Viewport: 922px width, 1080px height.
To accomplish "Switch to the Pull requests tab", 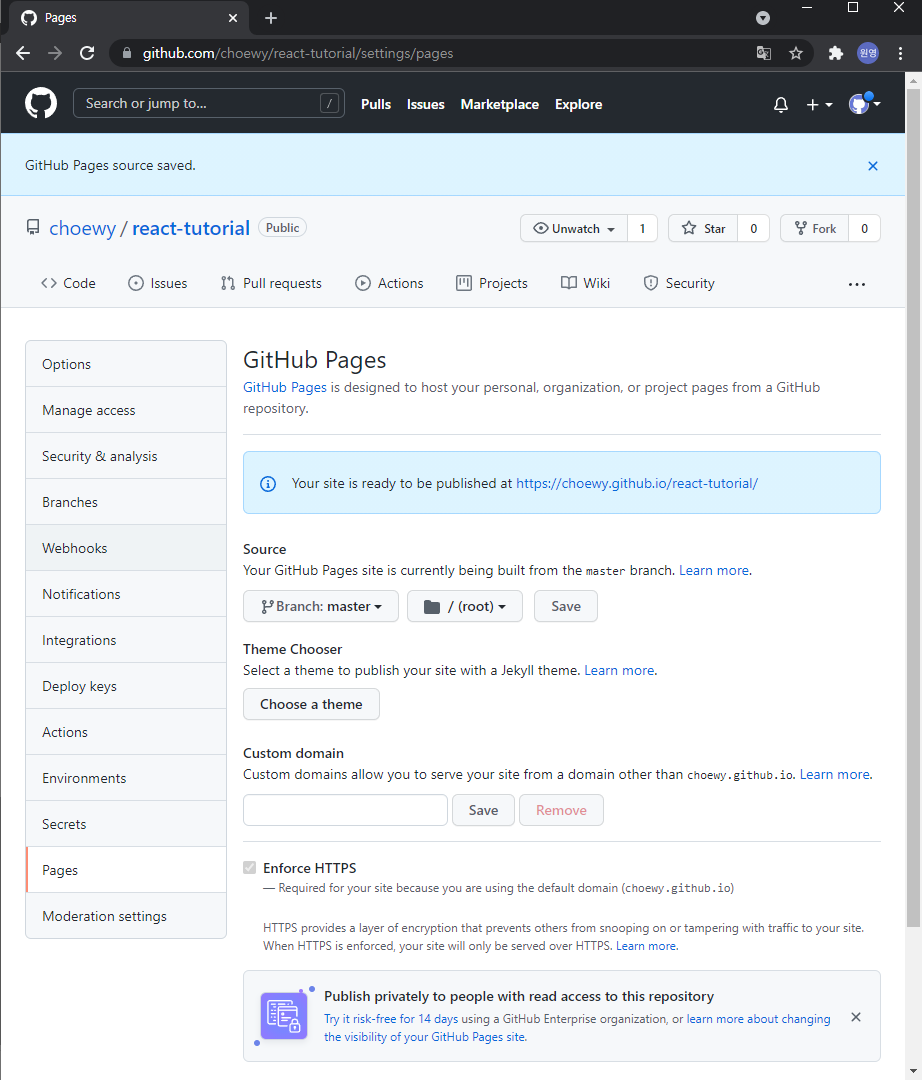I will tap(271, 283).
